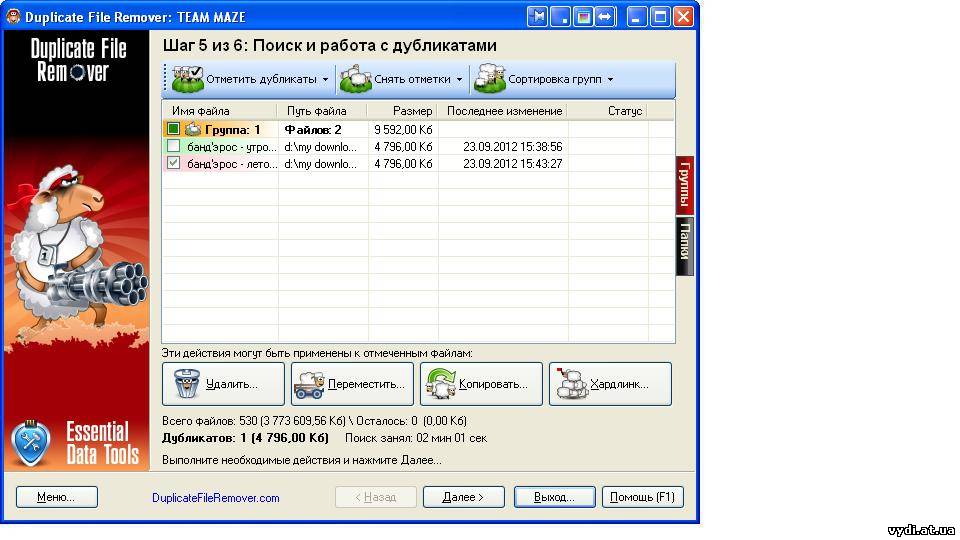Click the Удалить... button

223,384
